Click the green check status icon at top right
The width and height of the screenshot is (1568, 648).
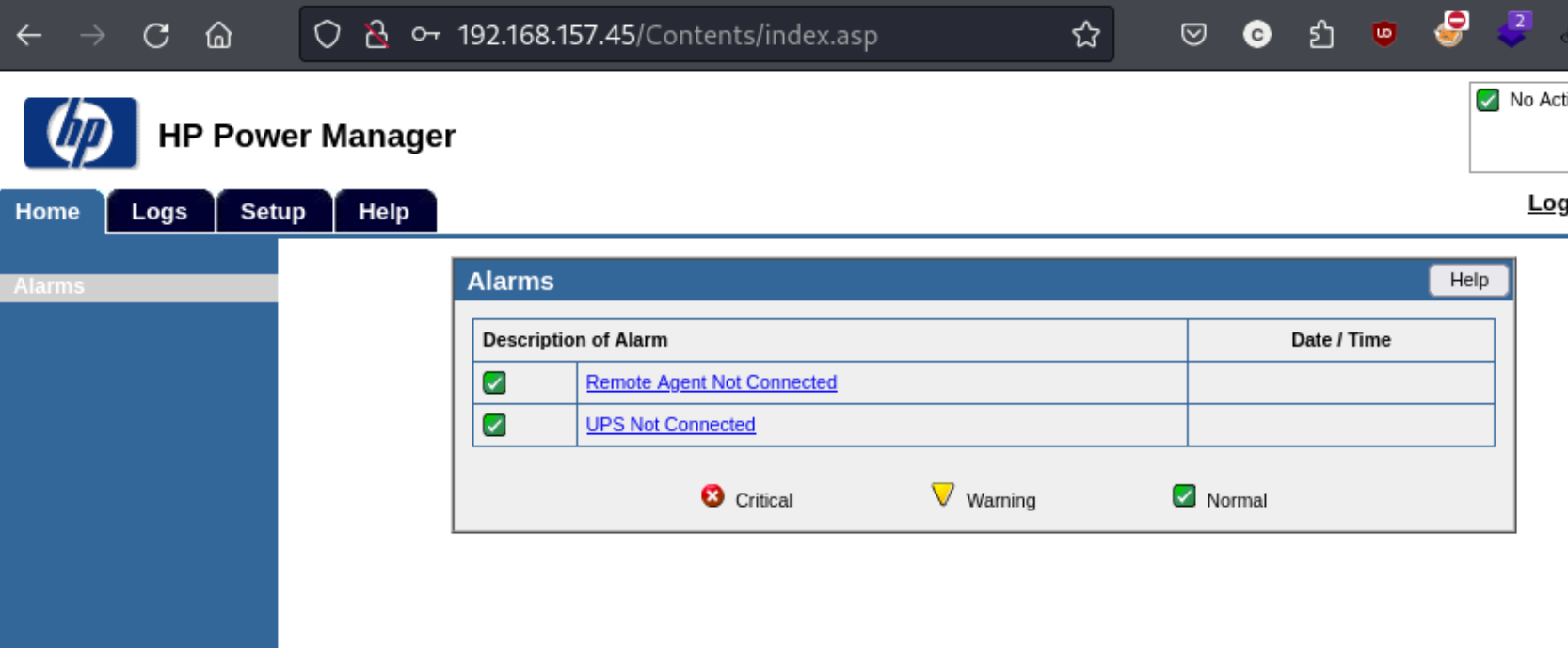[1488, 100]
